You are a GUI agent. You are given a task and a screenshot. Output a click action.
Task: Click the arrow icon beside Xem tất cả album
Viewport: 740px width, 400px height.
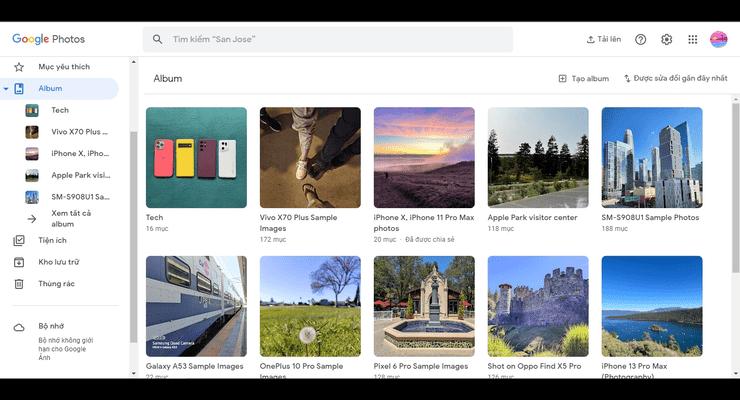pyautogui.click(x=32, y=219)
